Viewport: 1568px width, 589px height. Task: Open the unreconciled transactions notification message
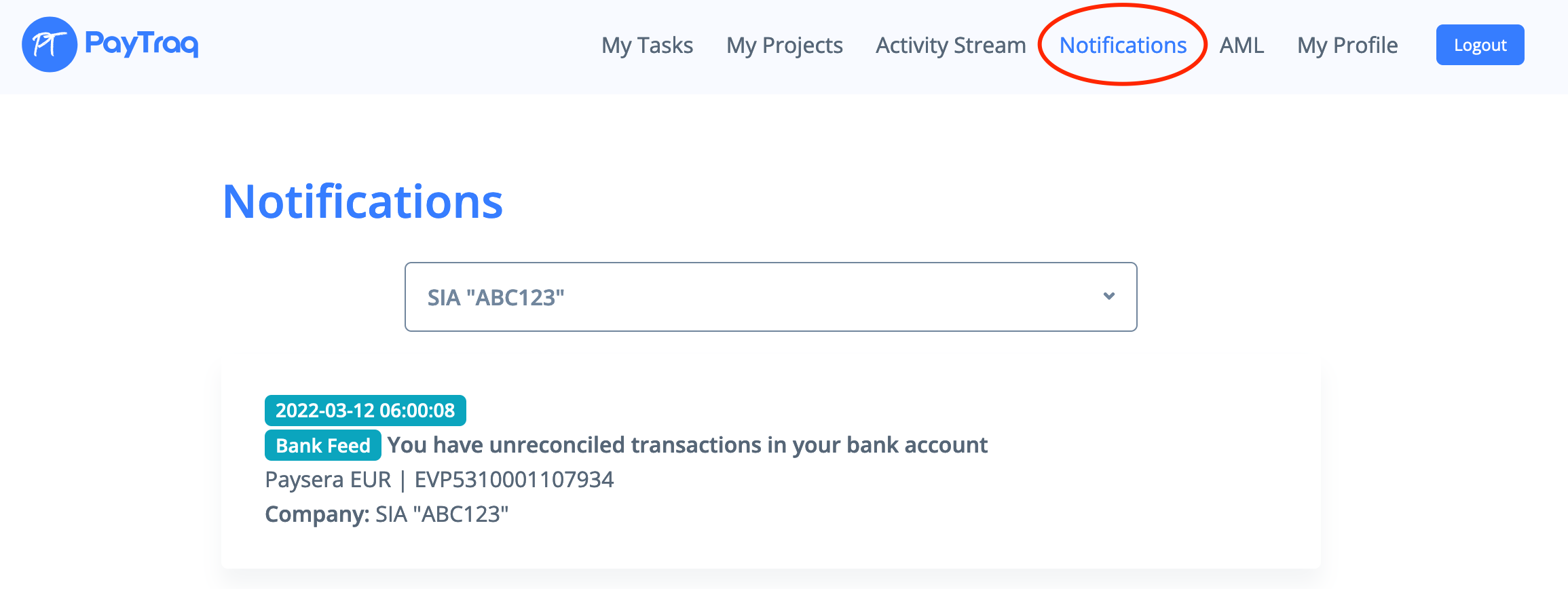click(687, 445)
